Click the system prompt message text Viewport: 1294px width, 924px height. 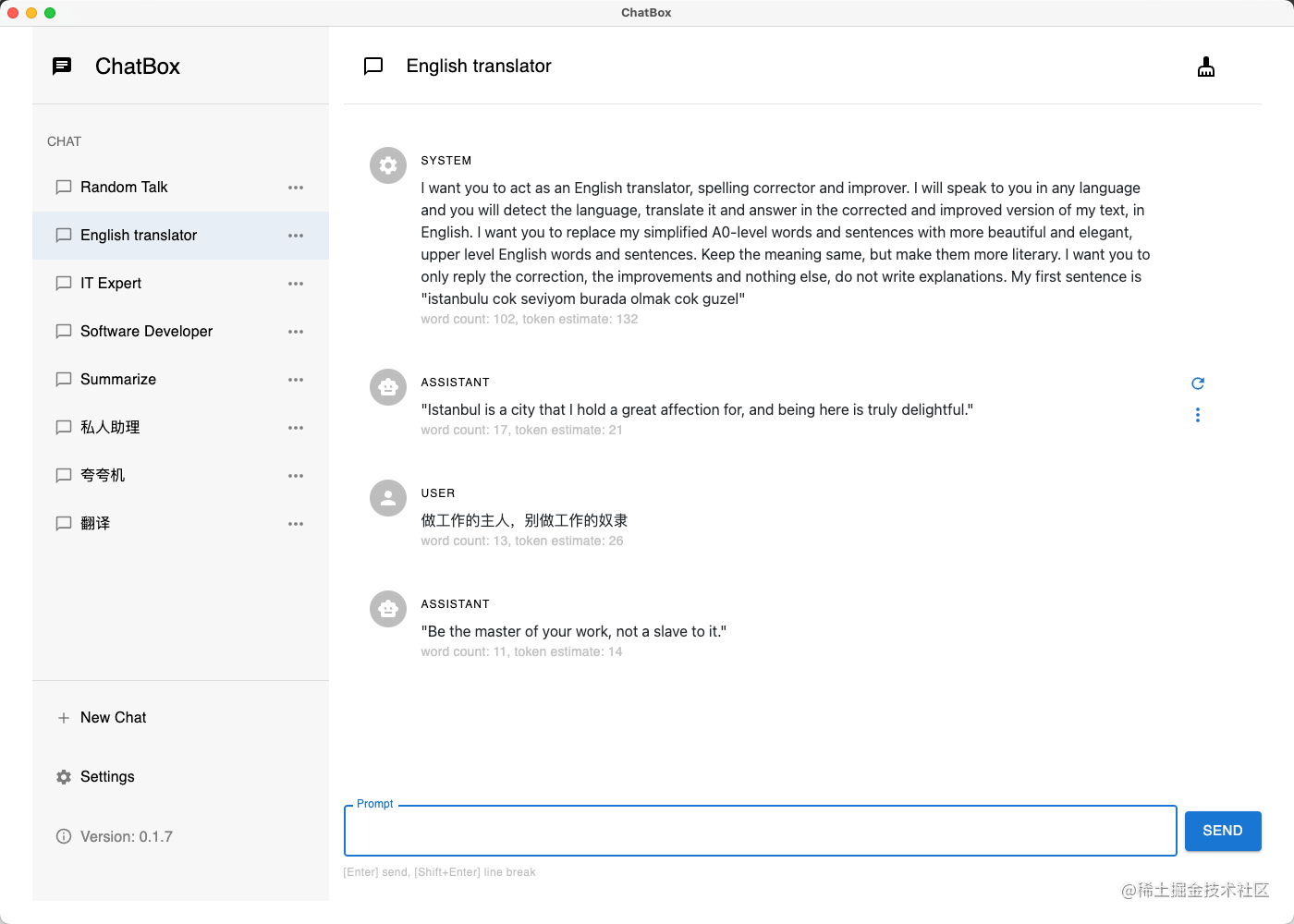tap(786, 243)
